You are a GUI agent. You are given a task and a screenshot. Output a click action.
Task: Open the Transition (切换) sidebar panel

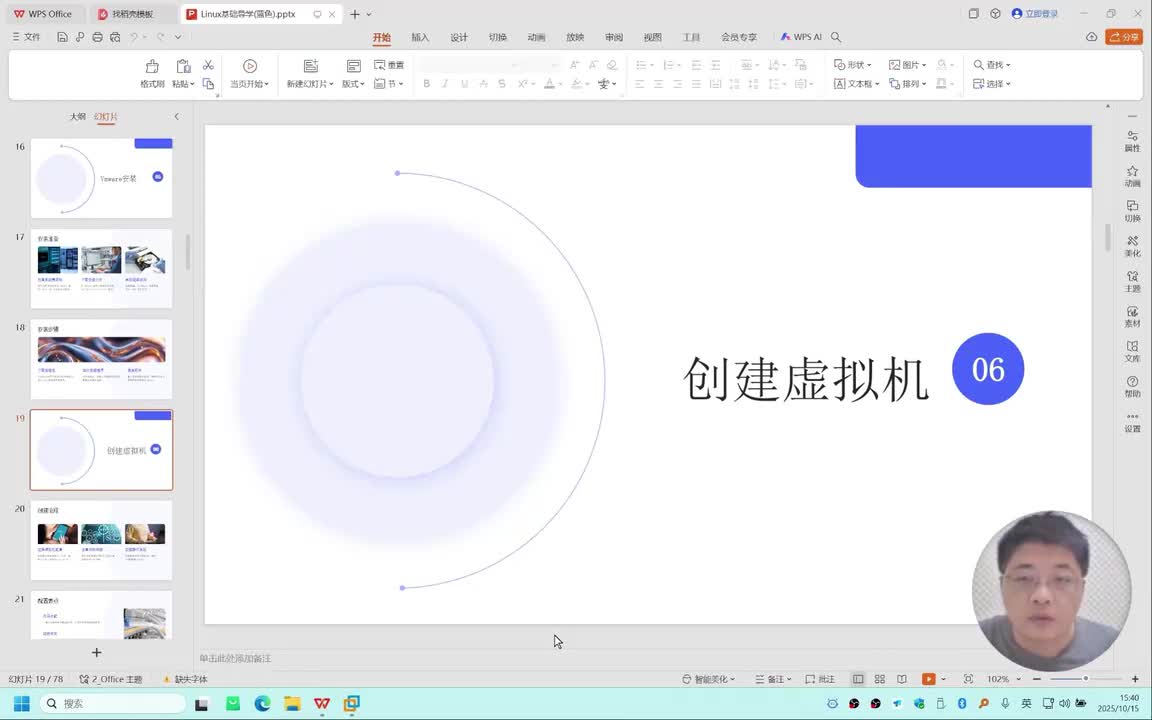click(x=1132, y=212)
